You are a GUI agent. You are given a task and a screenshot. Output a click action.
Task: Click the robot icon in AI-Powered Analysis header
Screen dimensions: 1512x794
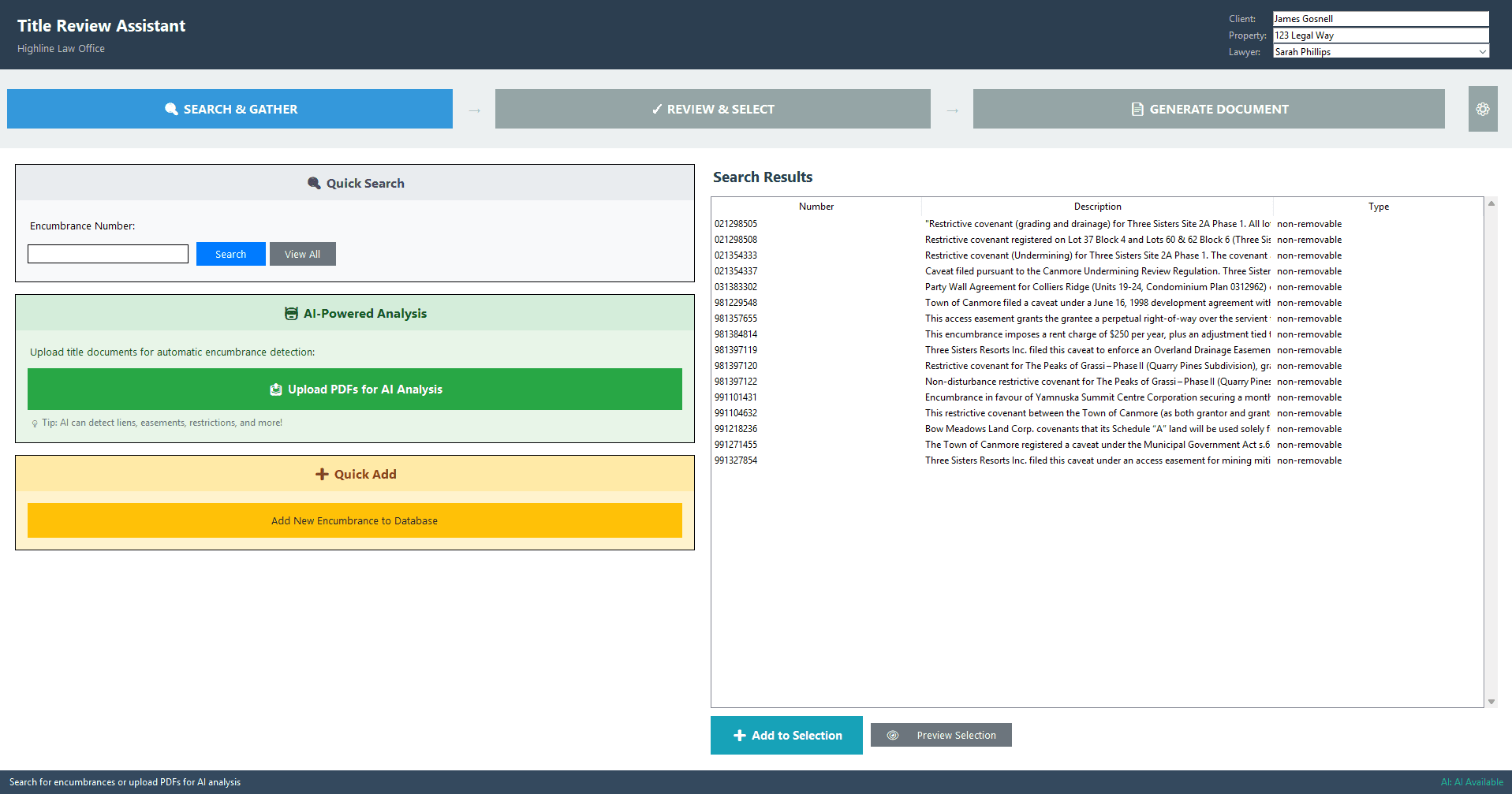(x=291, y=313)
